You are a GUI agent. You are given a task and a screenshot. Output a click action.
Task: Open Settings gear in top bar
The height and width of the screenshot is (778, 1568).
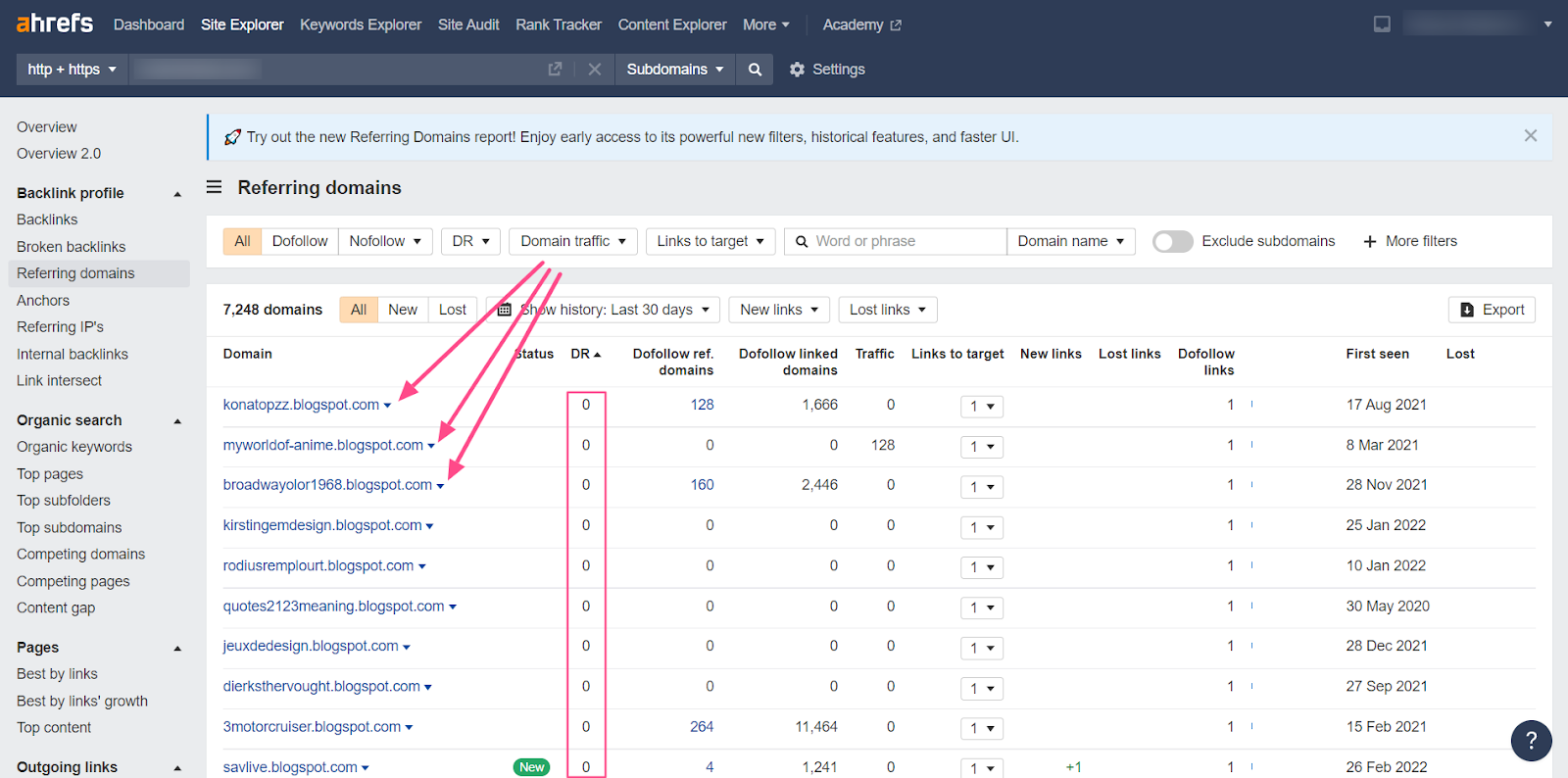coord(827,69)
